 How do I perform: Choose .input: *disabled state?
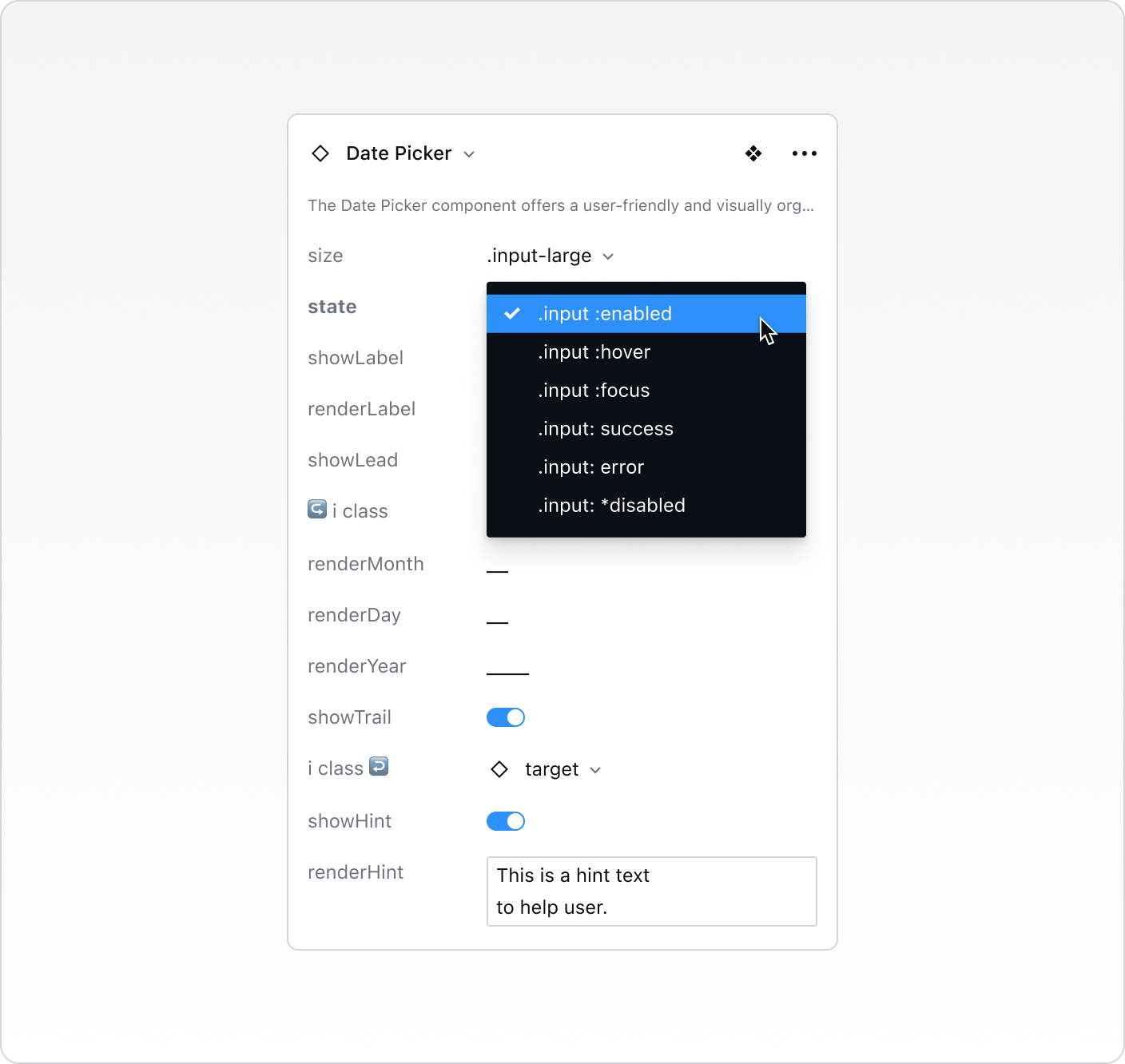[611, 506]
